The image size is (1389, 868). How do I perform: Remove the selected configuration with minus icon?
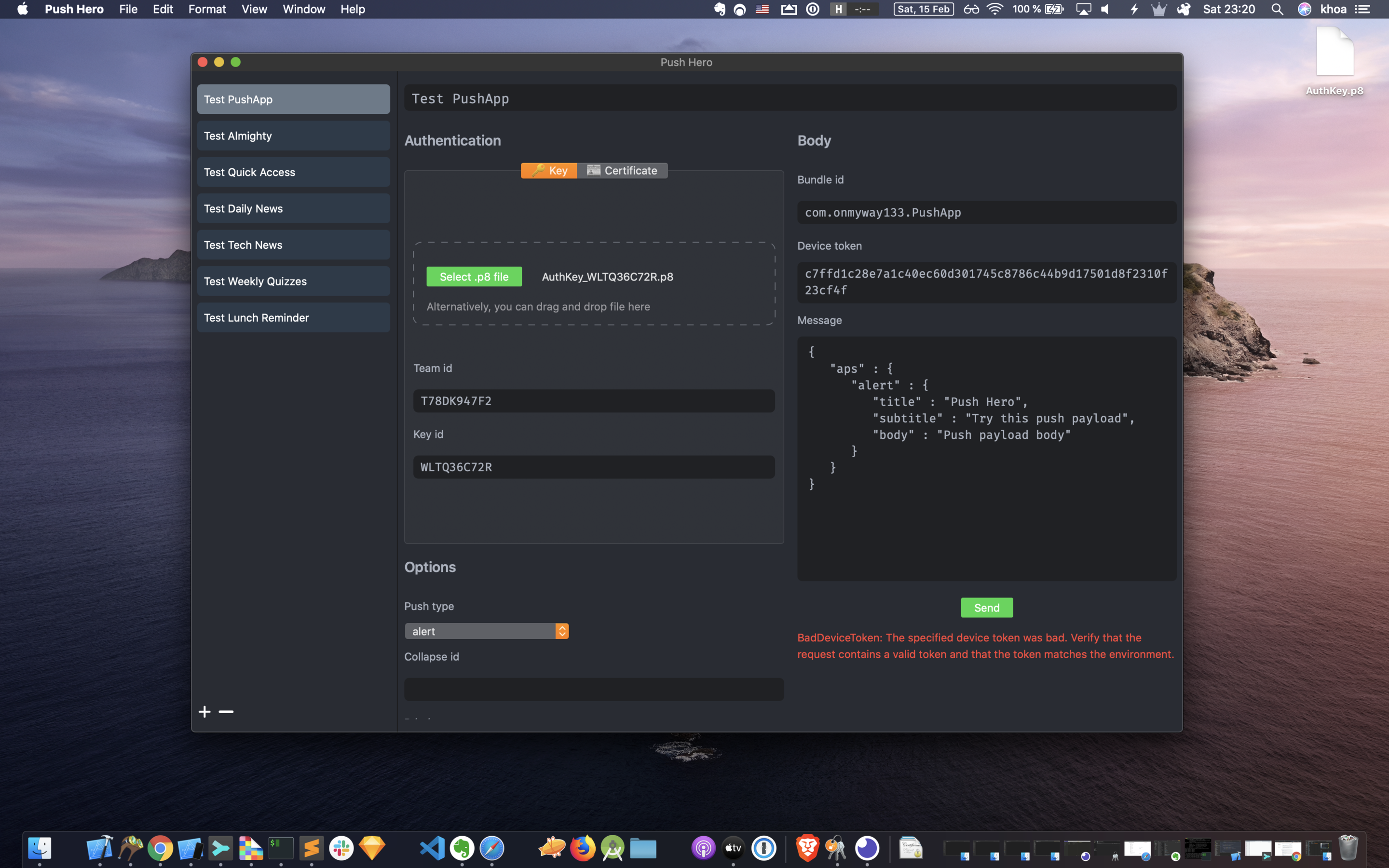tap(226, 712)
